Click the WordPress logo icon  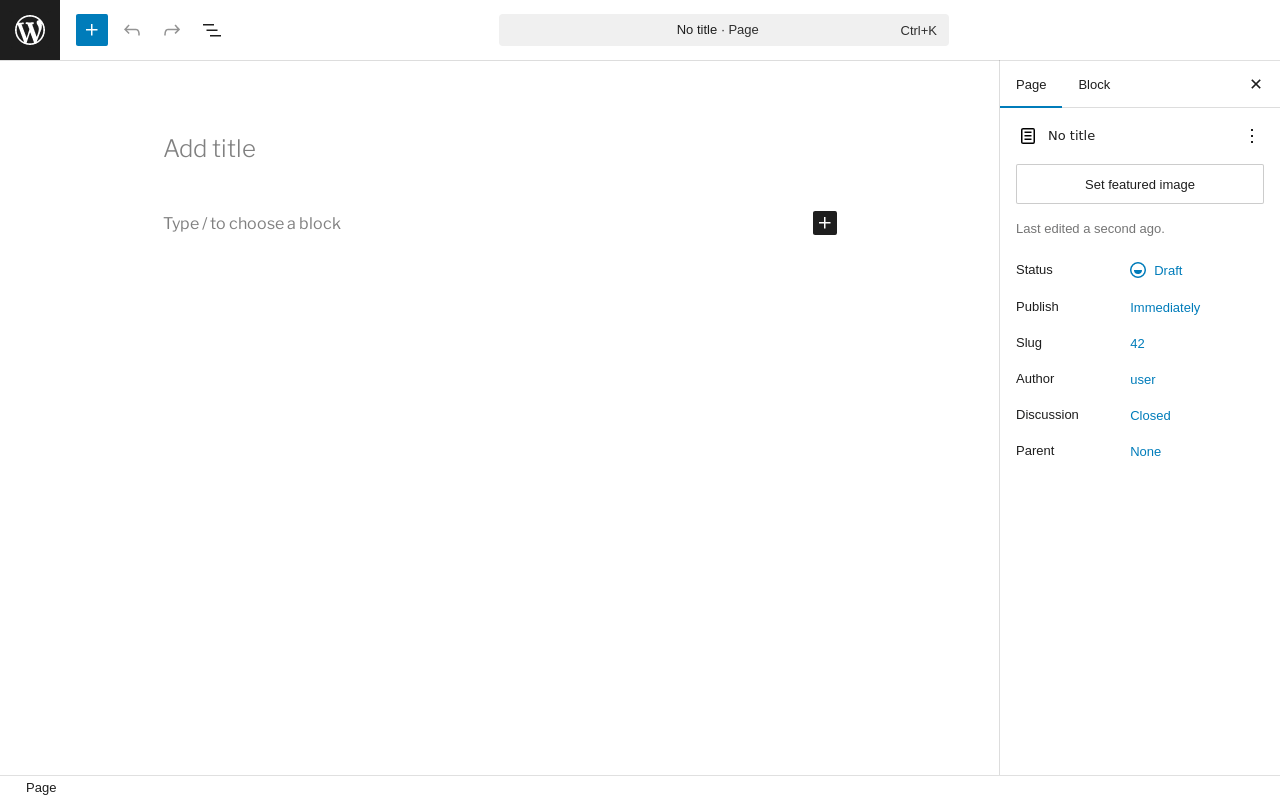tap(30, 30)
